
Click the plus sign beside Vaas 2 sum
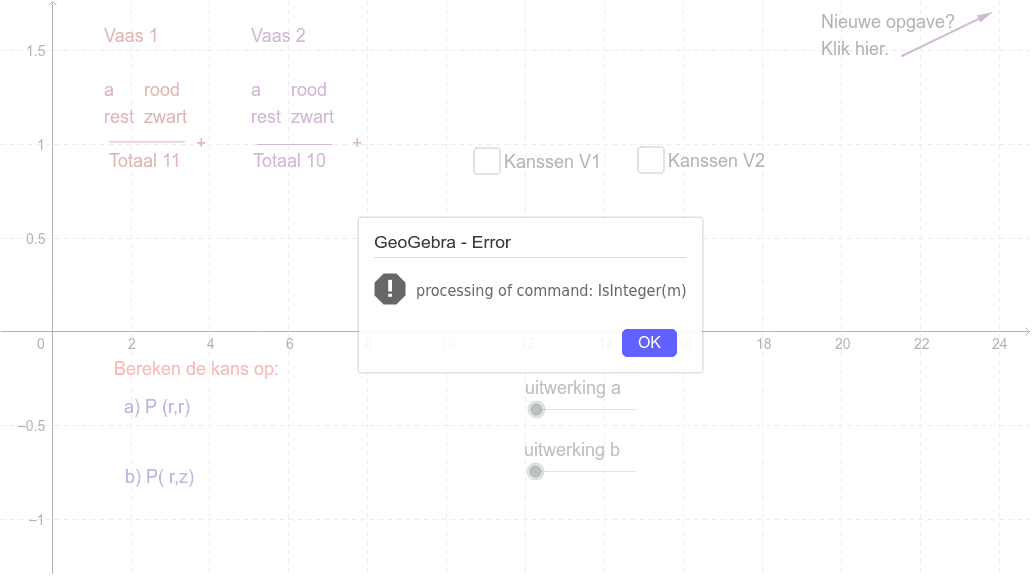(x=357, y=143)
